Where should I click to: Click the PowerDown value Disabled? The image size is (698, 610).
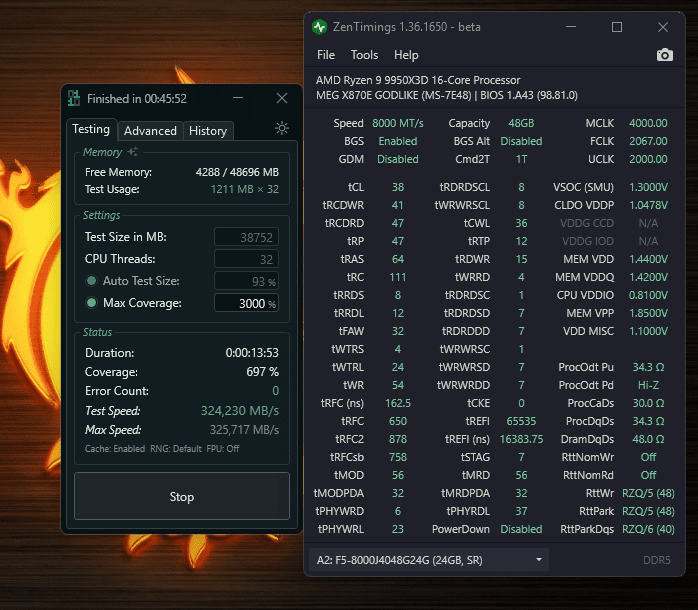[521, 529]
